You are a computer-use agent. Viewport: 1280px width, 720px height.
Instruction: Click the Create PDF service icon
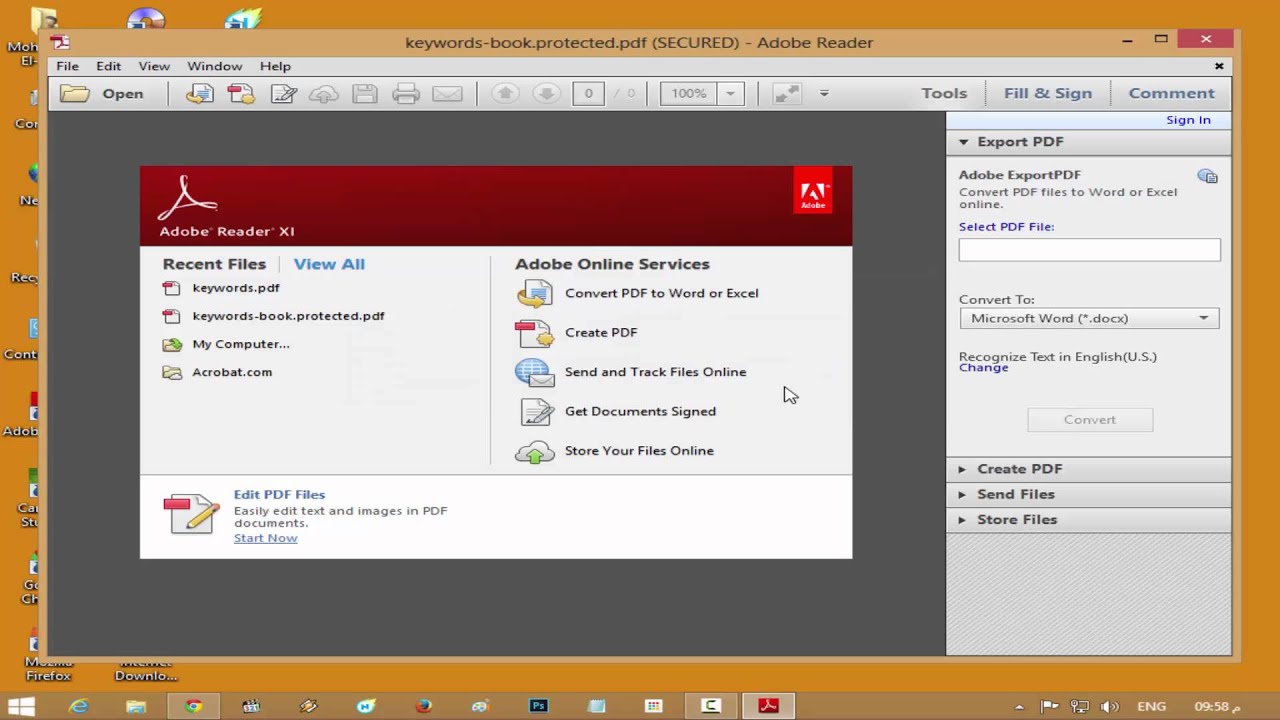click(534, 333)
